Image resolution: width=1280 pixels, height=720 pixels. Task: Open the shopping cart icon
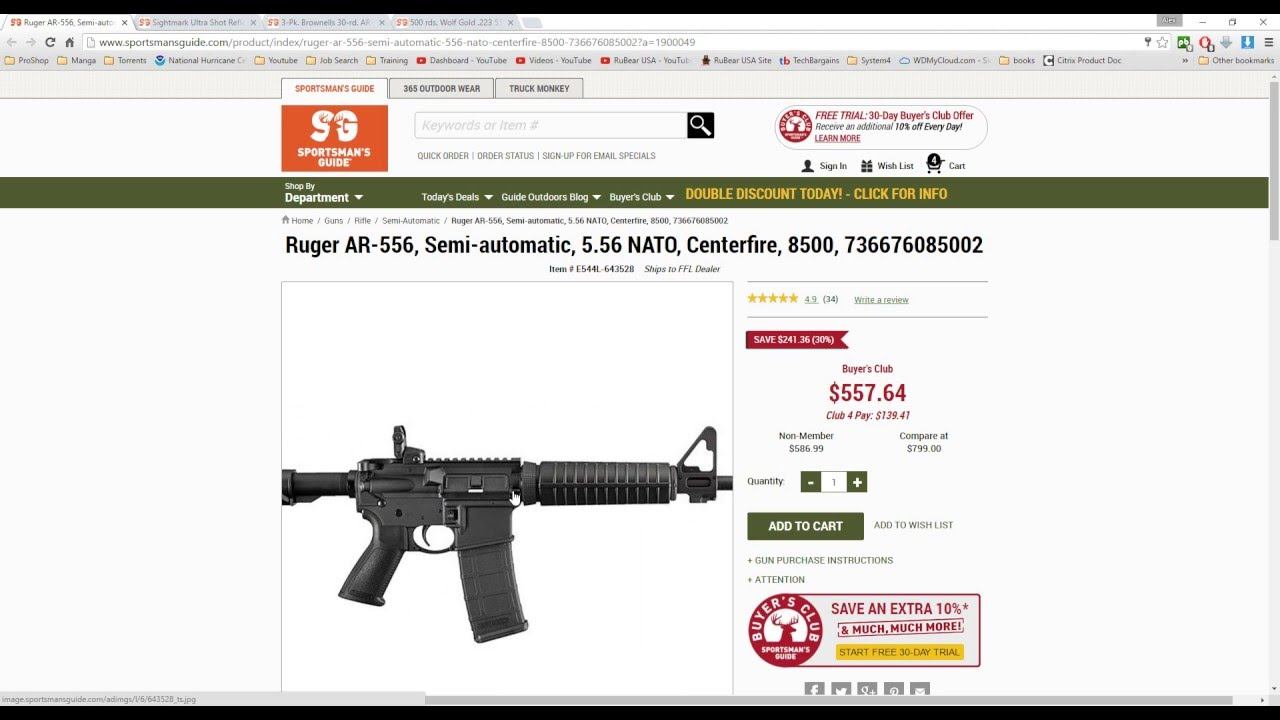click(934, 163)
